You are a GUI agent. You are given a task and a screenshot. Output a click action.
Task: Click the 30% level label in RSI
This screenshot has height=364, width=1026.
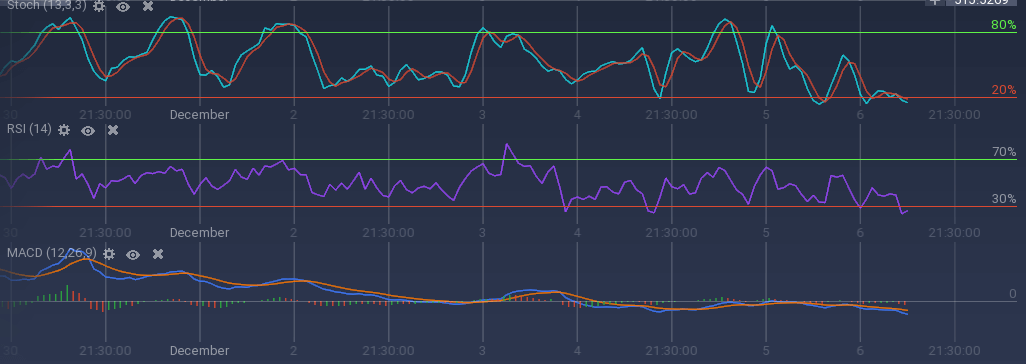pos(1004,199)
